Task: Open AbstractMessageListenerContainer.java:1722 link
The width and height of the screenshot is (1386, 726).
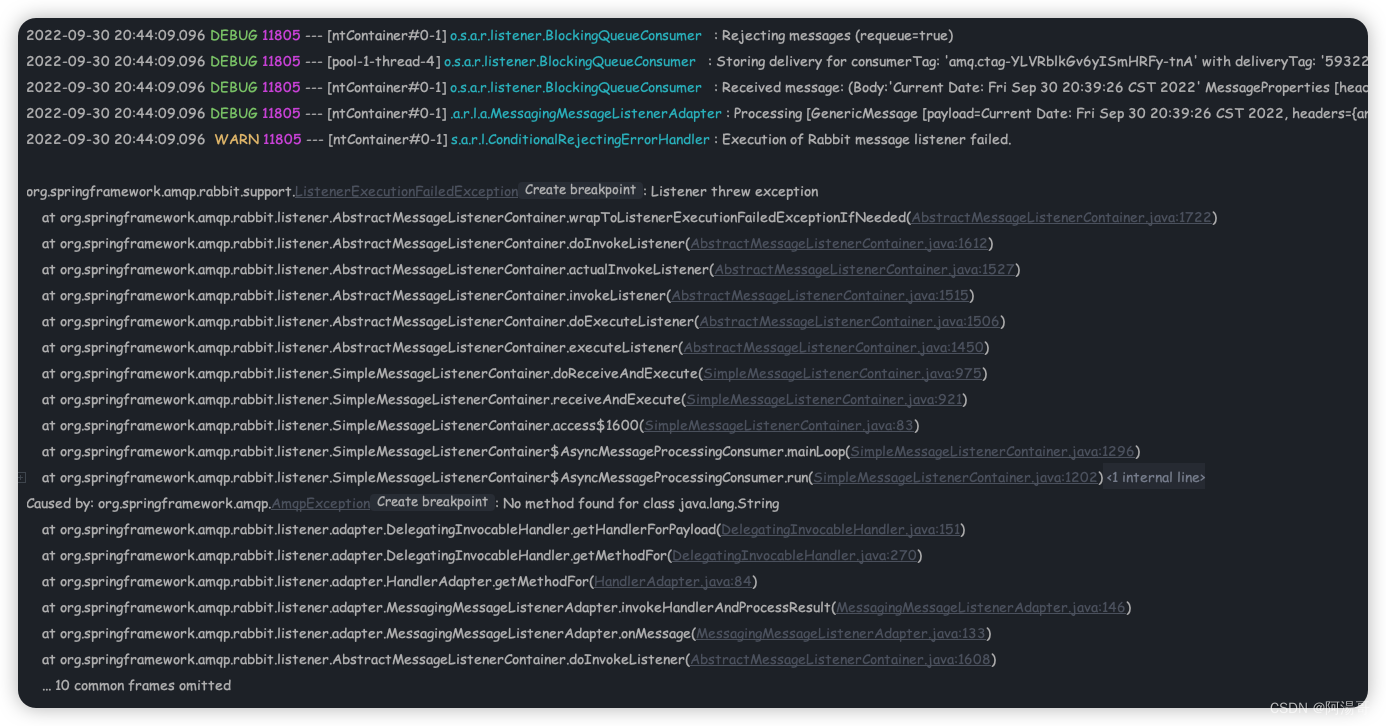Action: (x=1061, y=217)
